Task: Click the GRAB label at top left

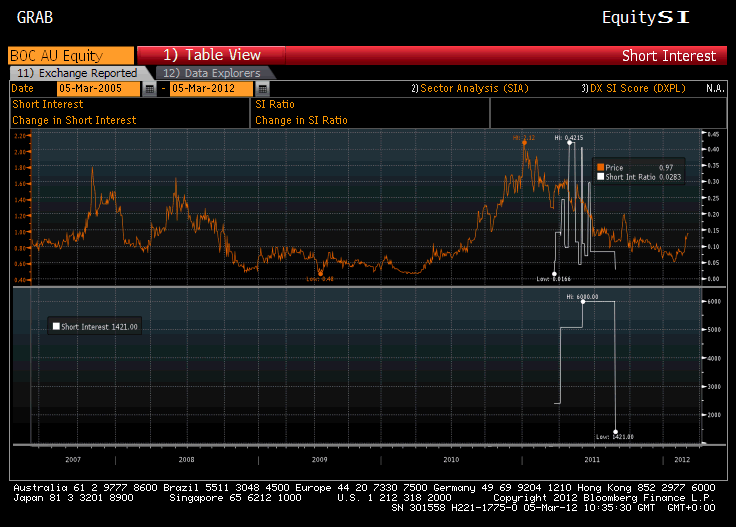Action: (x=35, y=17)
